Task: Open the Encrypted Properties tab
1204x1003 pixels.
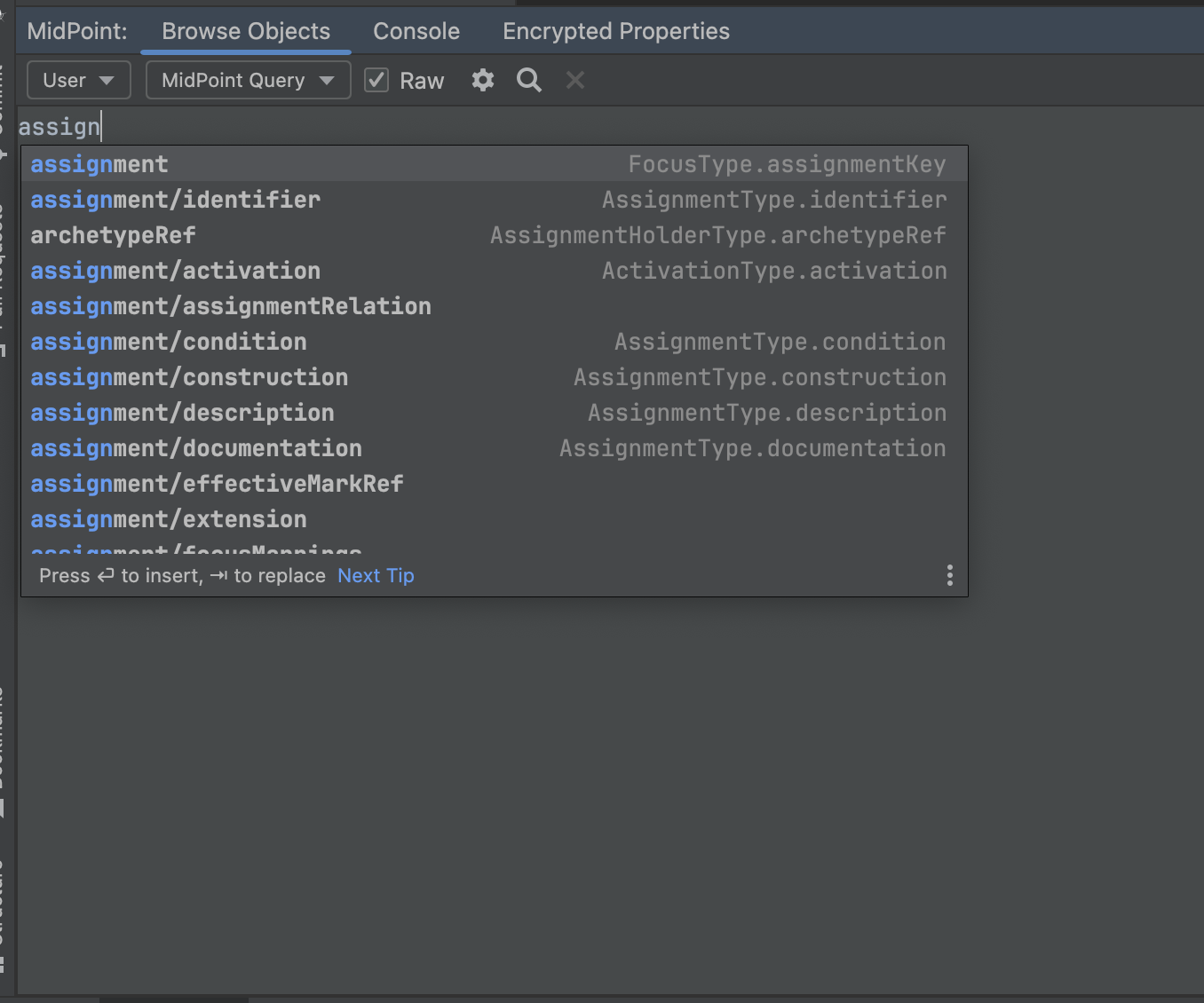Action: [x=615, y=30]
